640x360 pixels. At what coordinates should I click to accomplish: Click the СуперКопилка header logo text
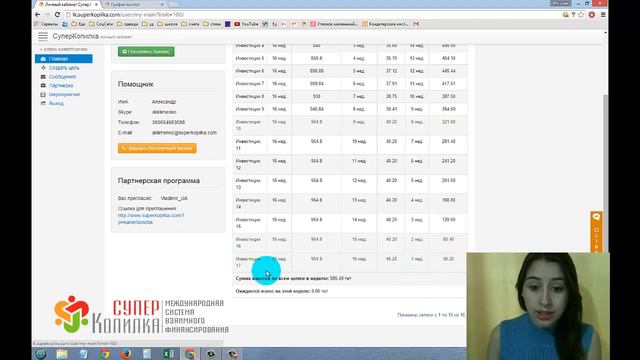pyautogui.click(x=76, y=36)
